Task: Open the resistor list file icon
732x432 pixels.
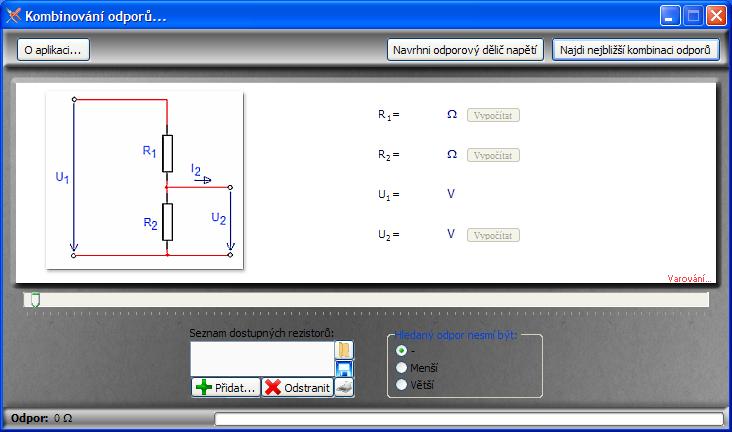Action: click(344, 350)
